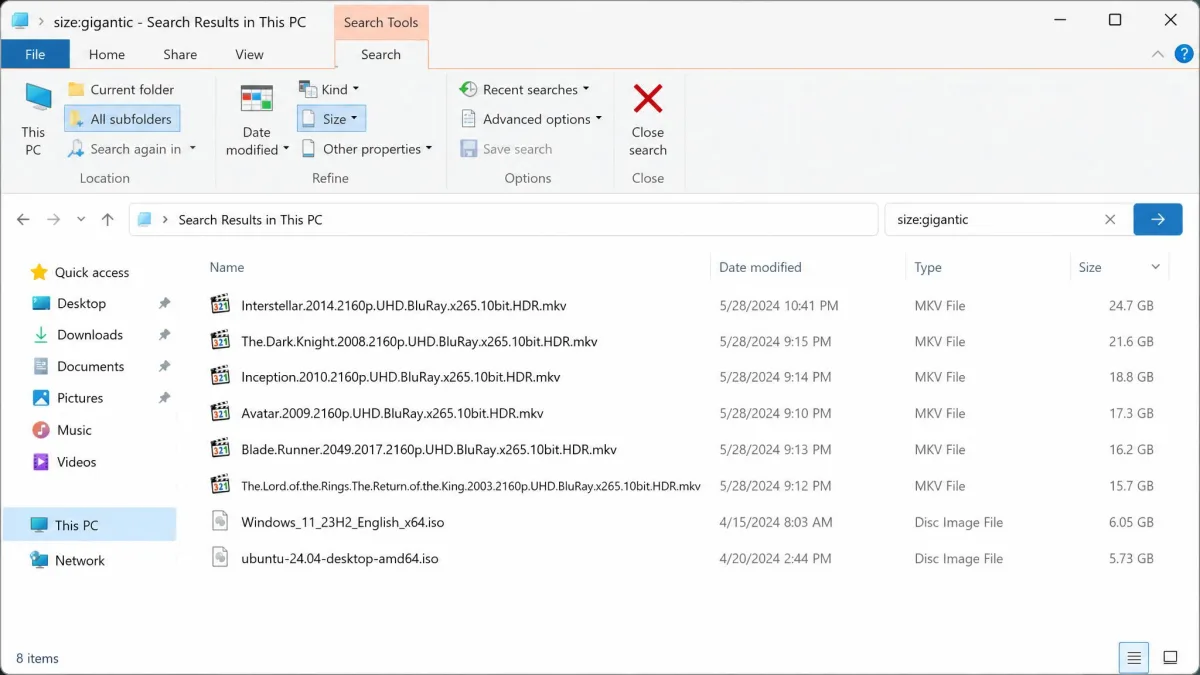Open Other properties dropdown

click(x=368, y=149)
